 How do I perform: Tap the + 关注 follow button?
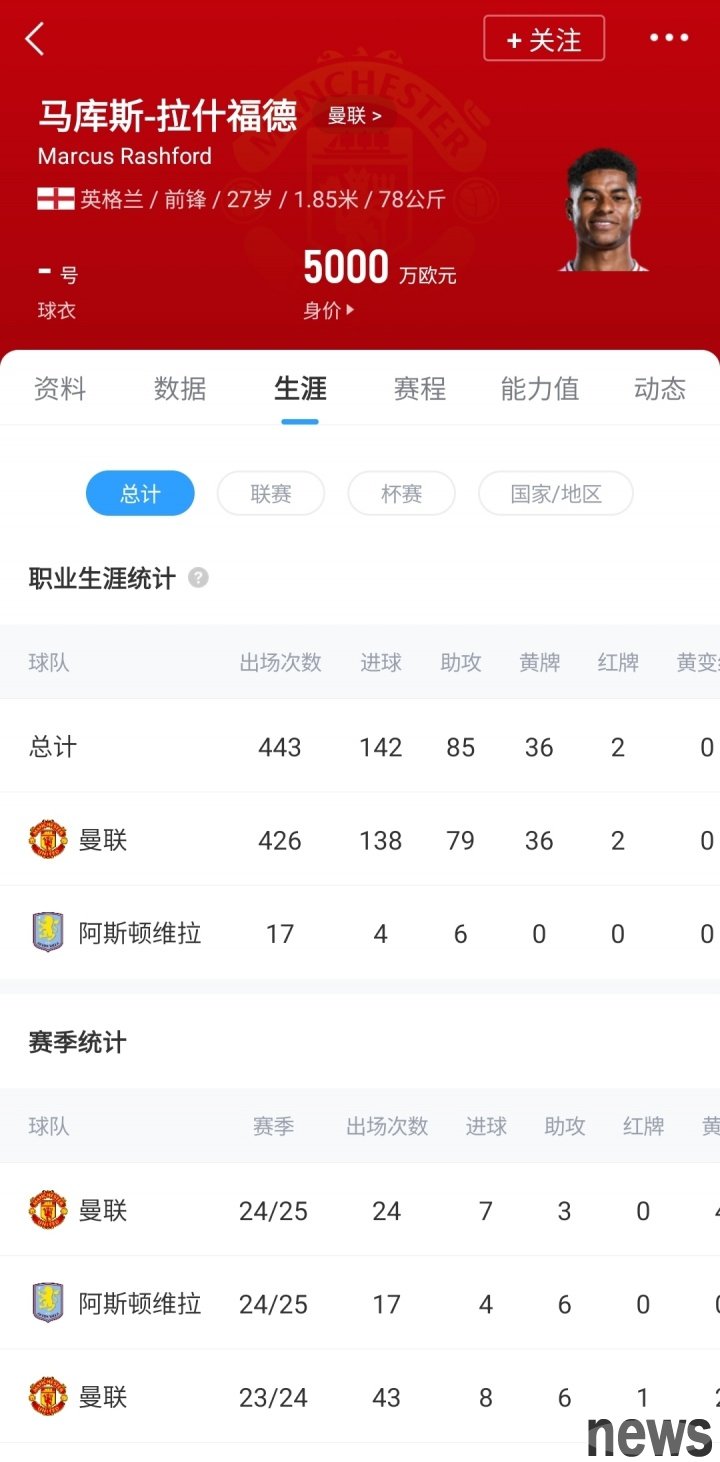coord(544,39)
